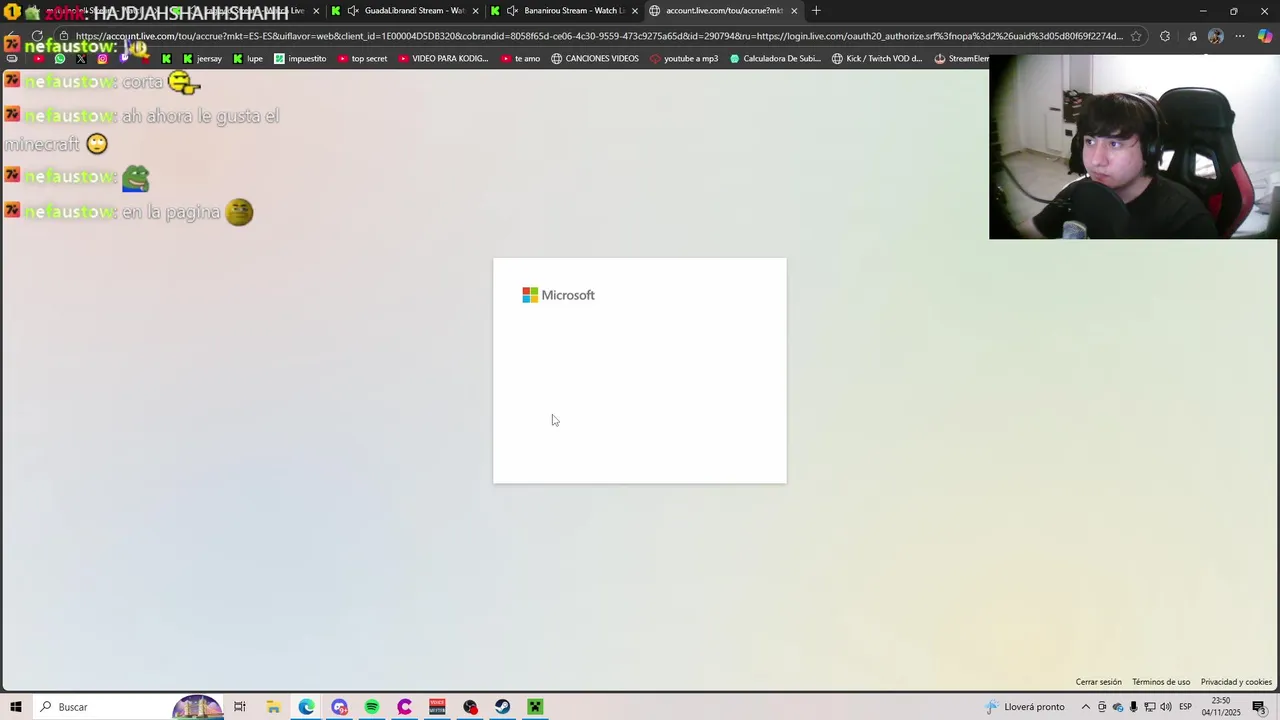Mute the Bananirou Stream tab audio icon

click(512, 11)
